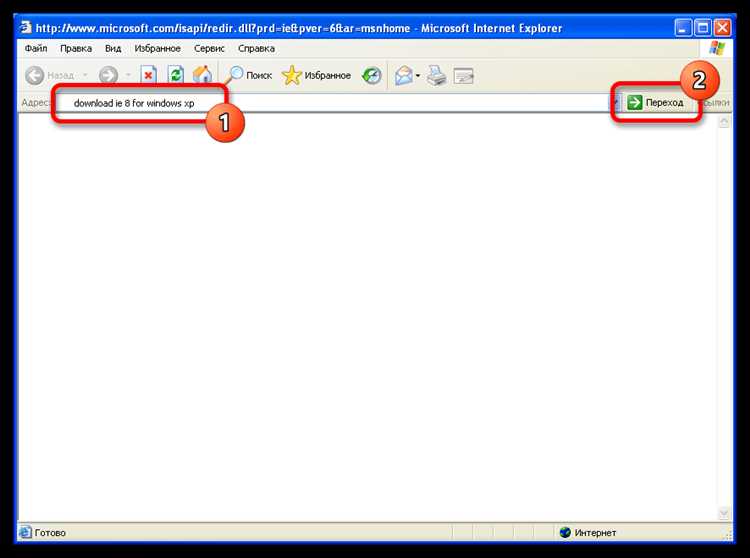Click the Print icon

click(436, 75)
